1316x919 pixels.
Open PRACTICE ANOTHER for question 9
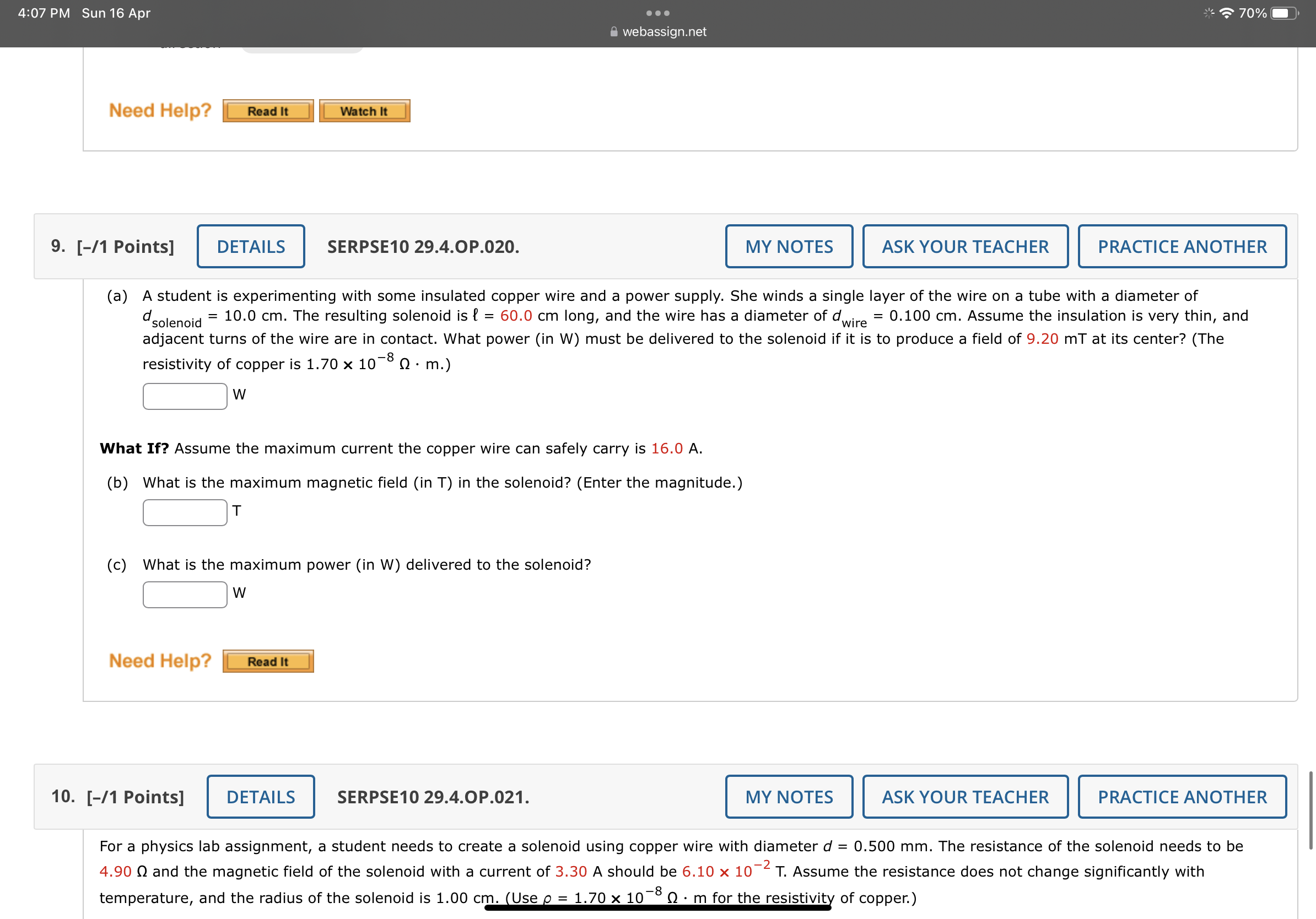pos(1182,246)
